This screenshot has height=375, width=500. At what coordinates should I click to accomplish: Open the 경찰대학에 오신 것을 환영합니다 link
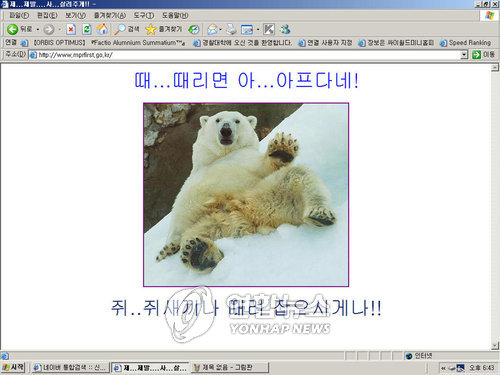coord(243,43)
